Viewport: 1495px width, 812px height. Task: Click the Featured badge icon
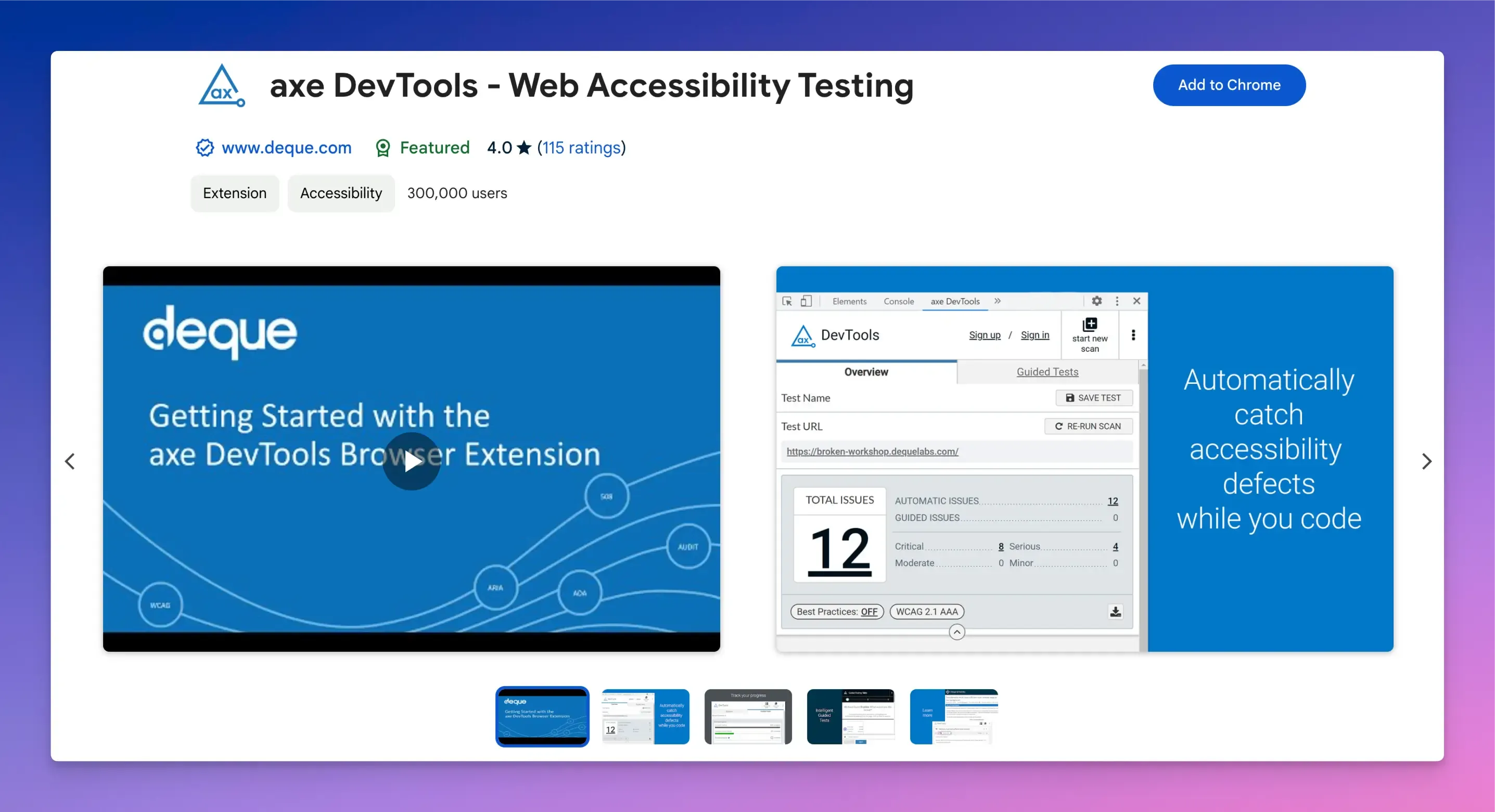[382, 148]
